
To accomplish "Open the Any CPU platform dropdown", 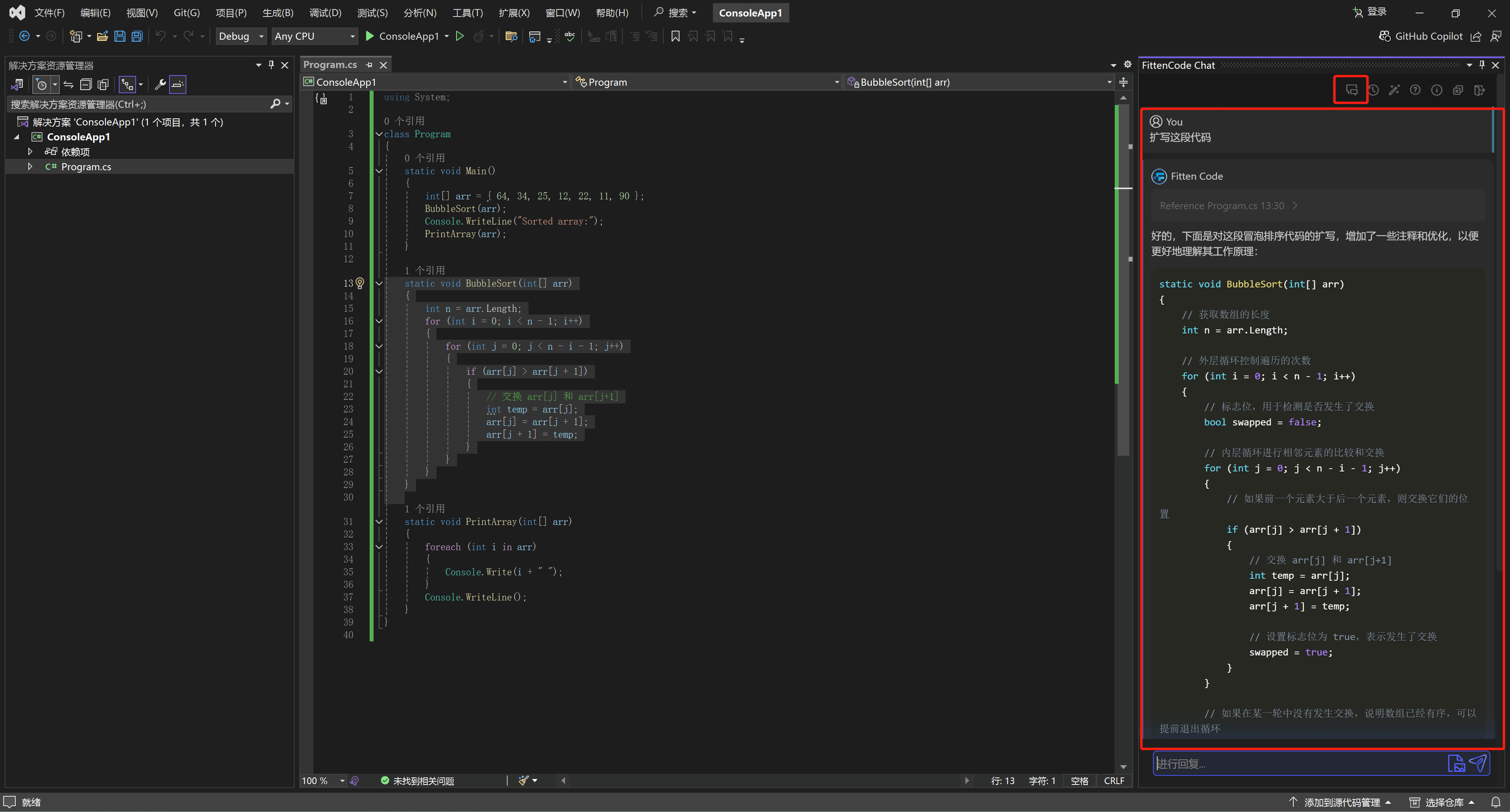I will coord(314,36).
